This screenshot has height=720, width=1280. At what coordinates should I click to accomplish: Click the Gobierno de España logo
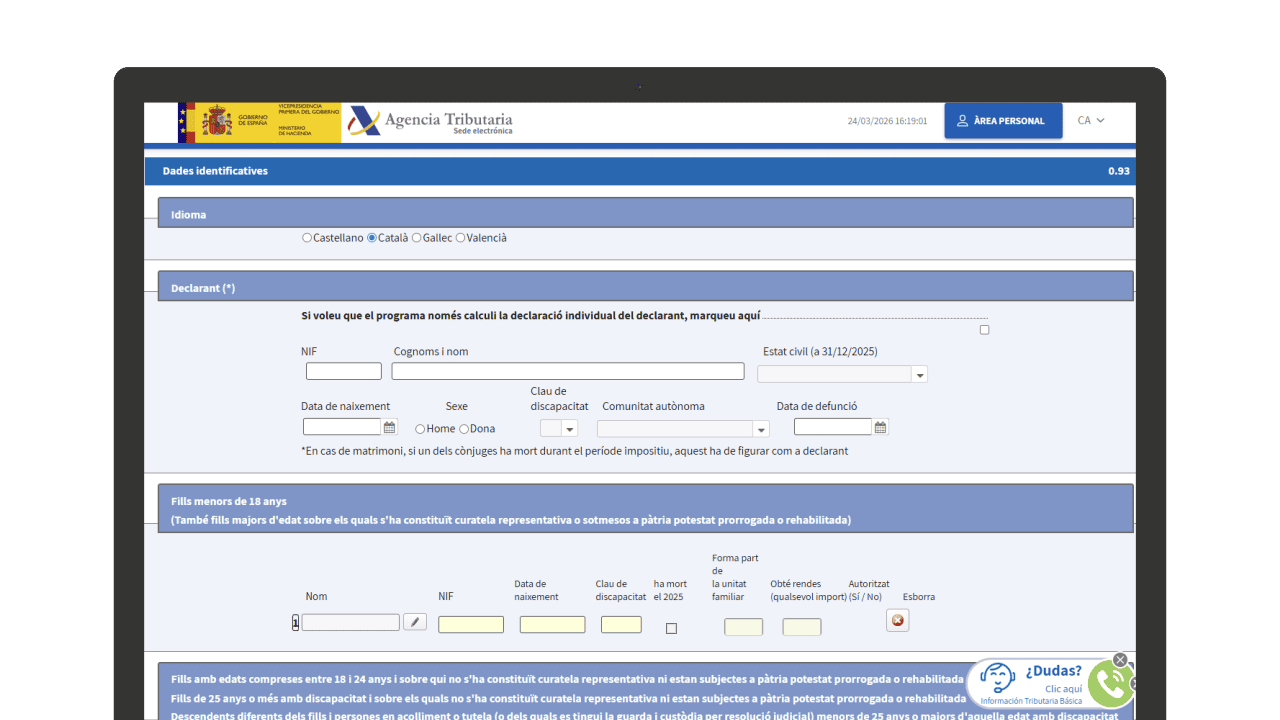pos(259,122)
